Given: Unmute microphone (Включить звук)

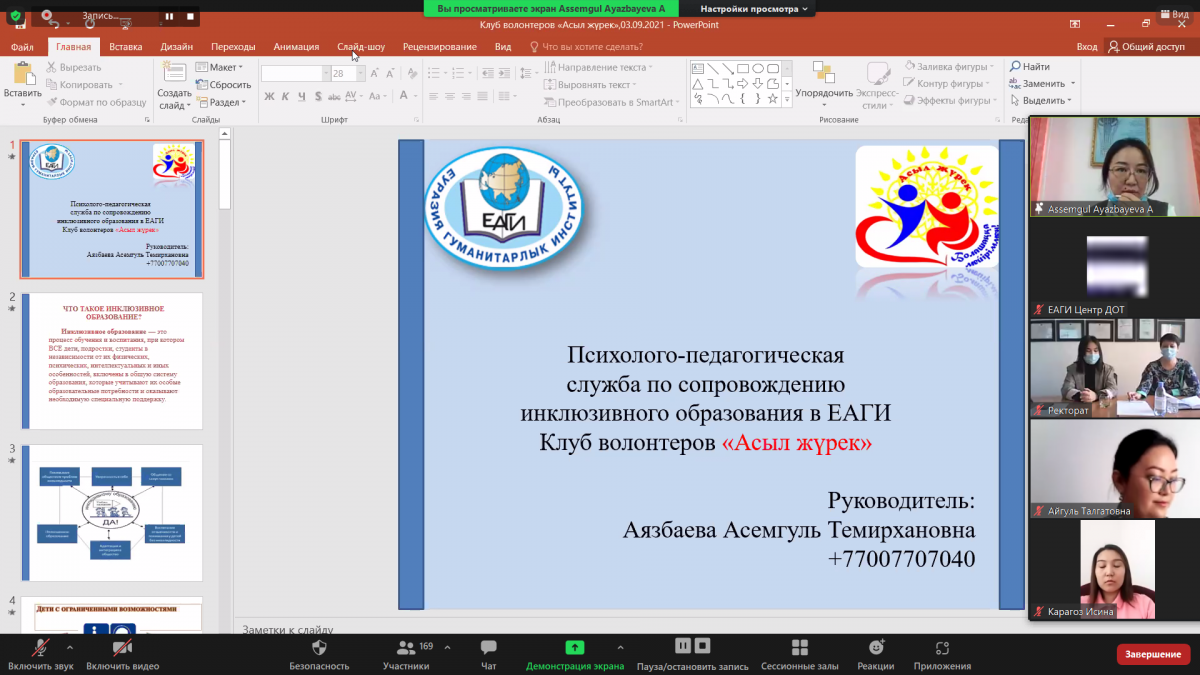Looking at the screenshot, I should [40, 655].
